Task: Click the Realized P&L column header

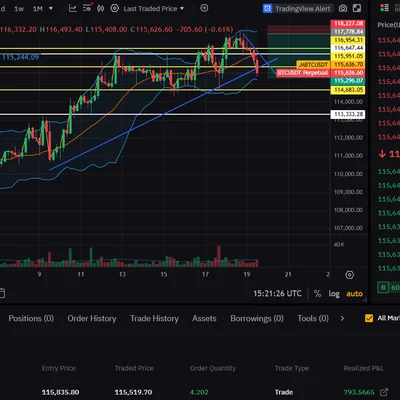Action: tap(364, 368)
